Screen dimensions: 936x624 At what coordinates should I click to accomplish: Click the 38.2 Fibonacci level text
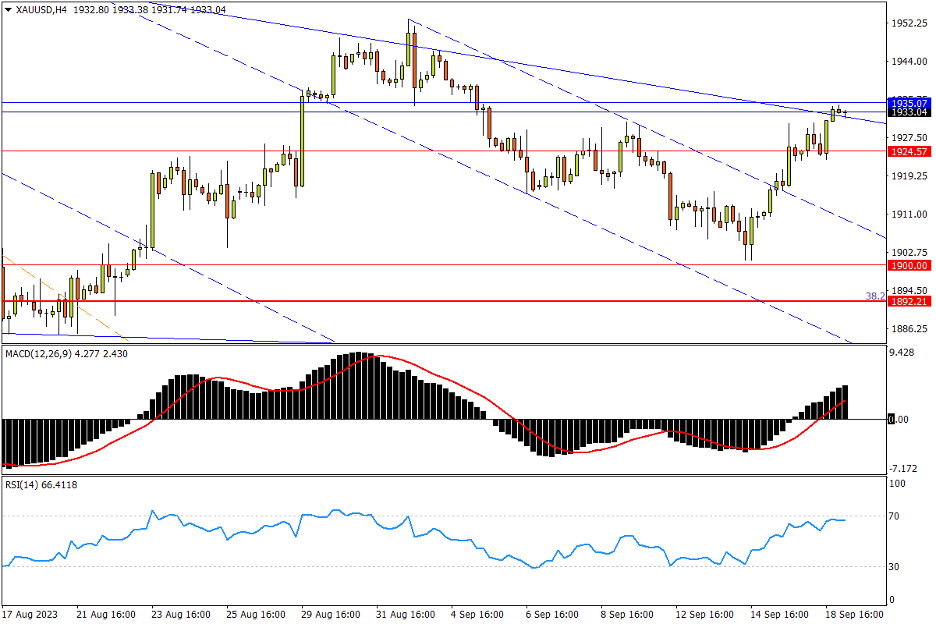[x=874, y=296]
